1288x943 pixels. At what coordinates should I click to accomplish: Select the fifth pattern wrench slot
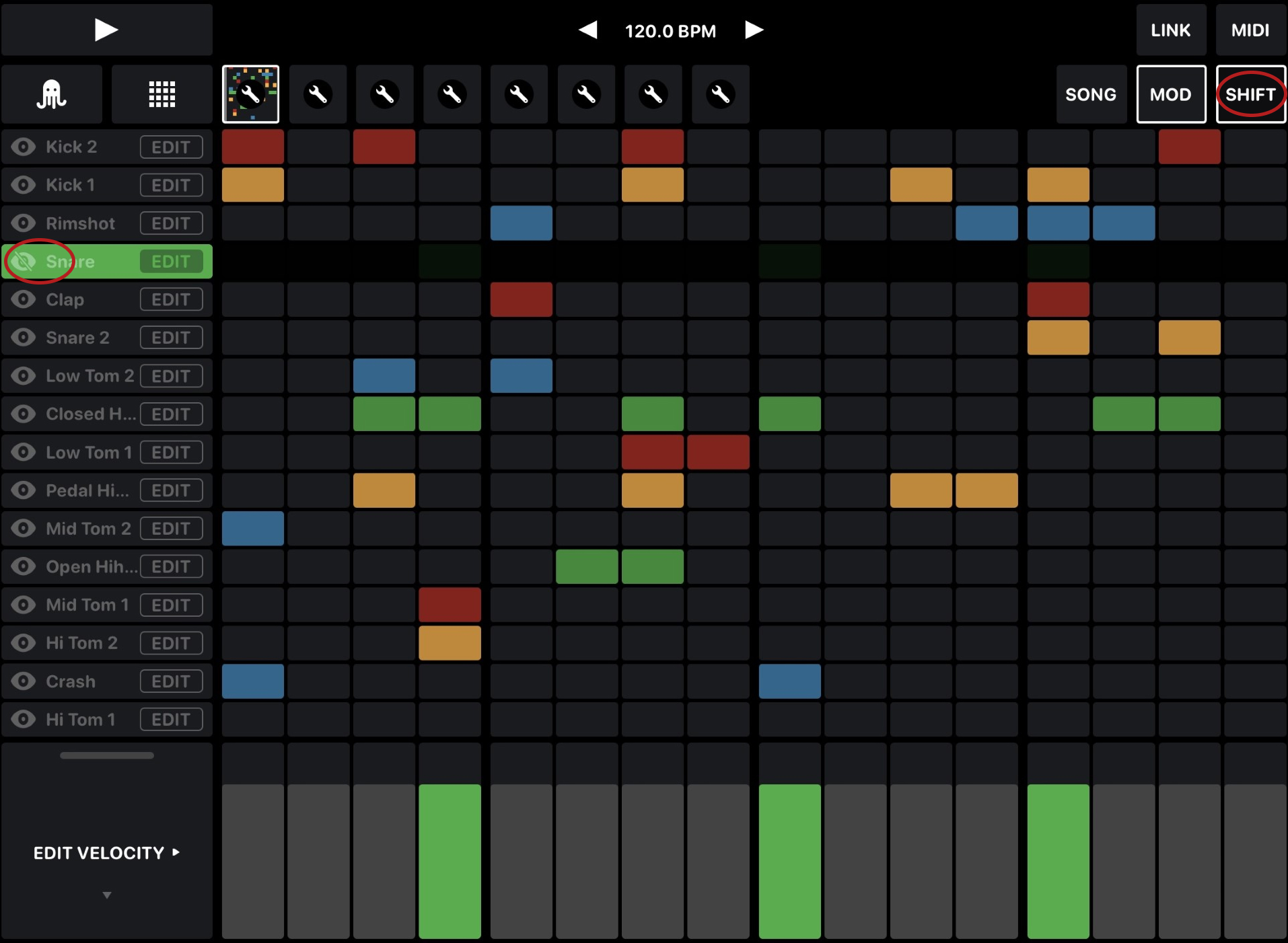point(519,94)
